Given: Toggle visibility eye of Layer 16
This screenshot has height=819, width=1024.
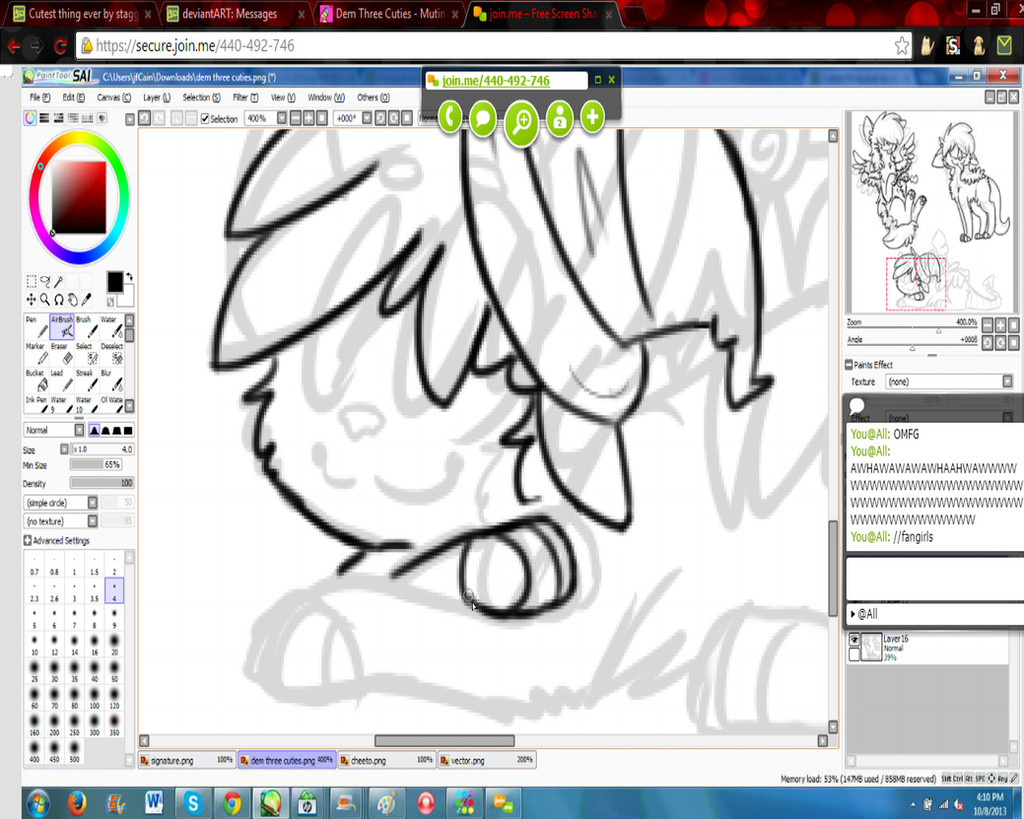Looking at the screenshot, I should 854,640.
